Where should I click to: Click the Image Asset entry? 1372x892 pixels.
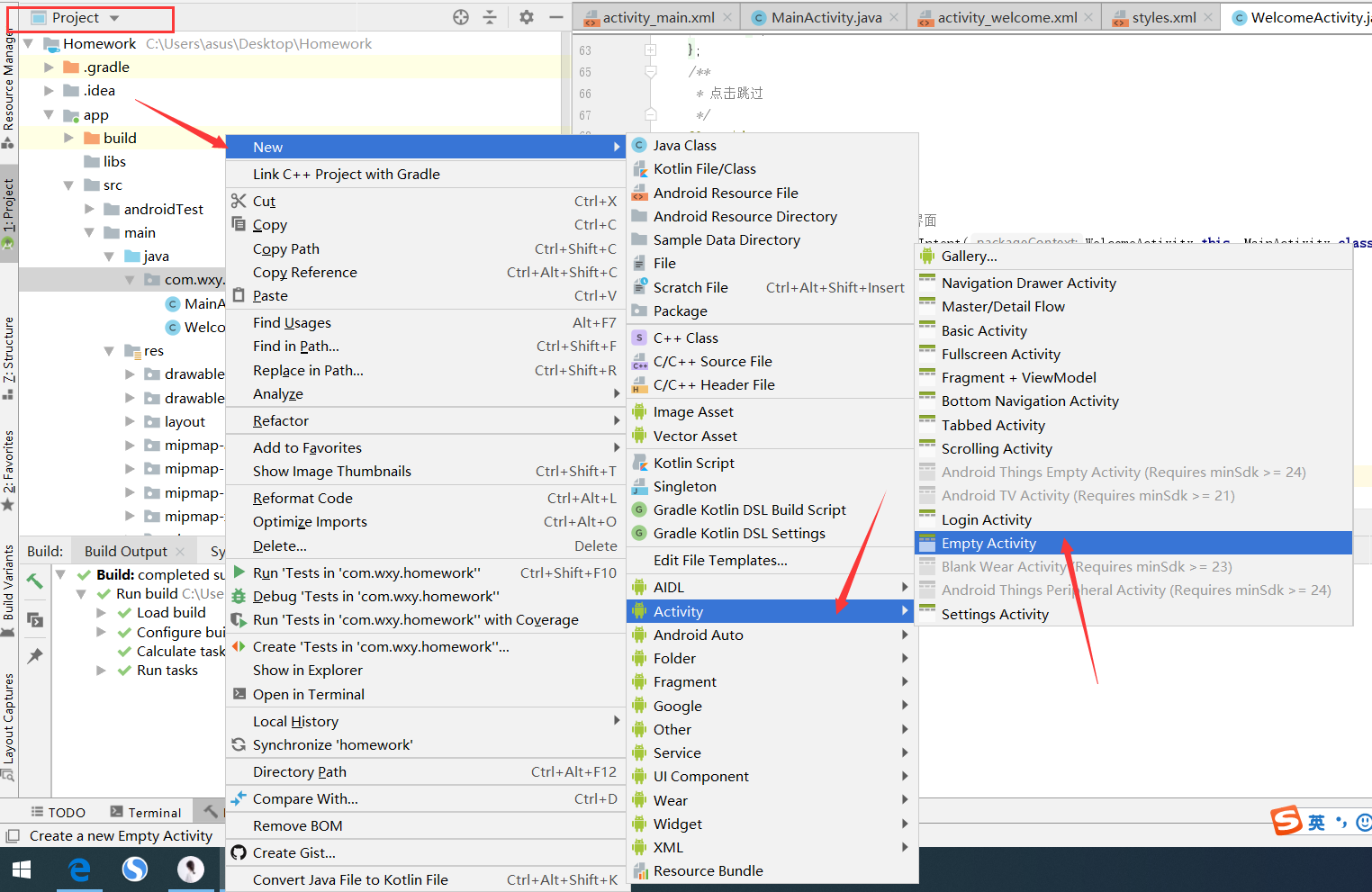tap(772, 411)
